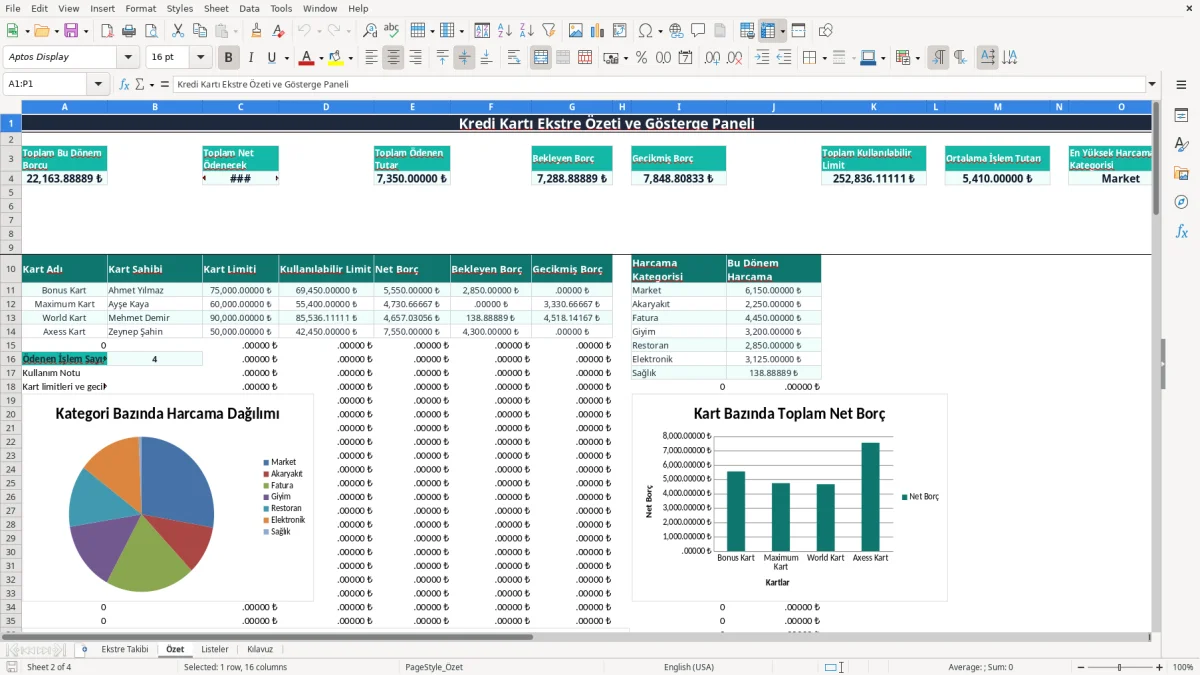Open the Function Wizard fx
This screenshot has height=675, width=1200.
point(125,84)
